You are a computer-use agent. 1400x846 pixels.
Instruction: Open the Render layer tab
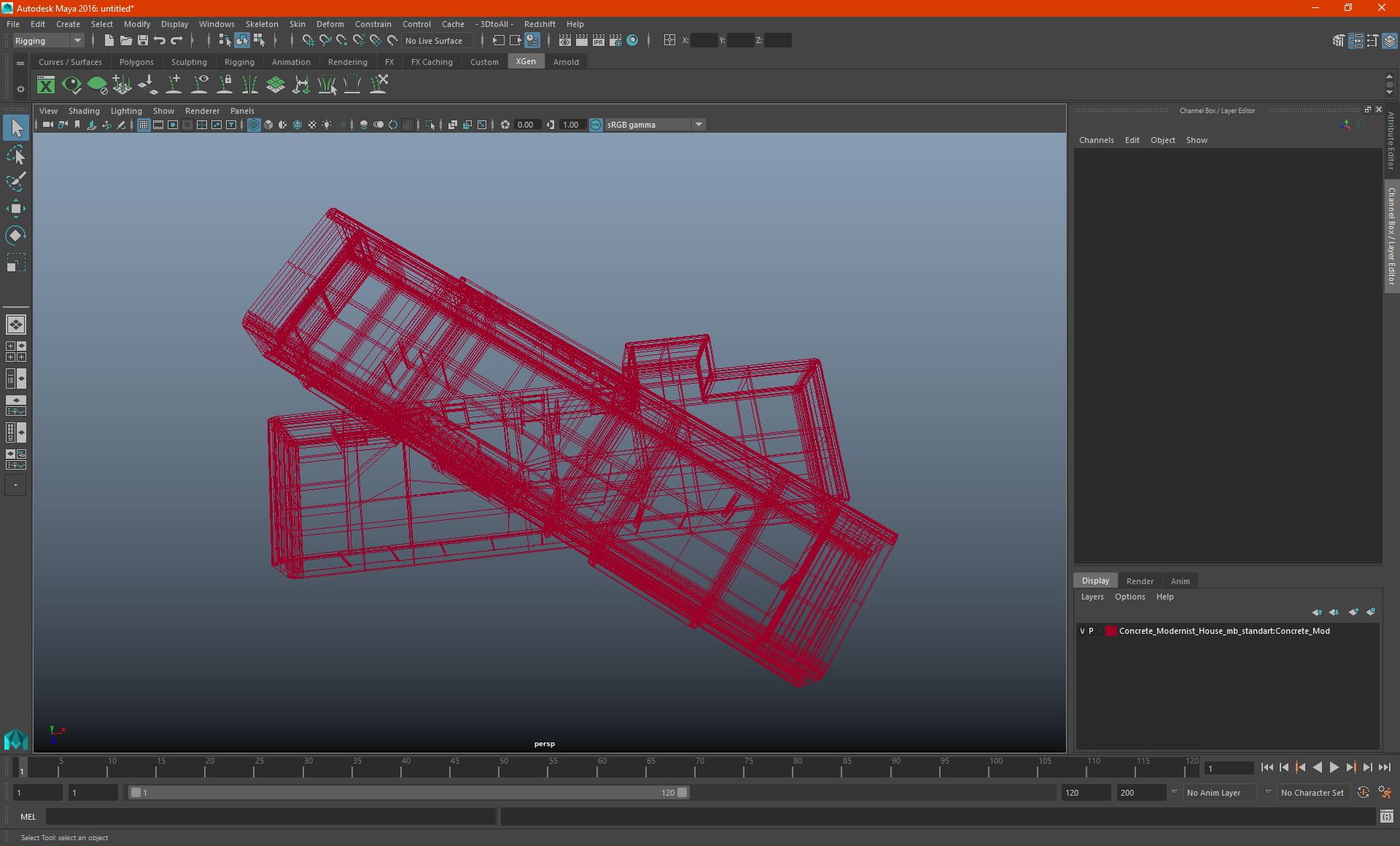pos(1139,581)
